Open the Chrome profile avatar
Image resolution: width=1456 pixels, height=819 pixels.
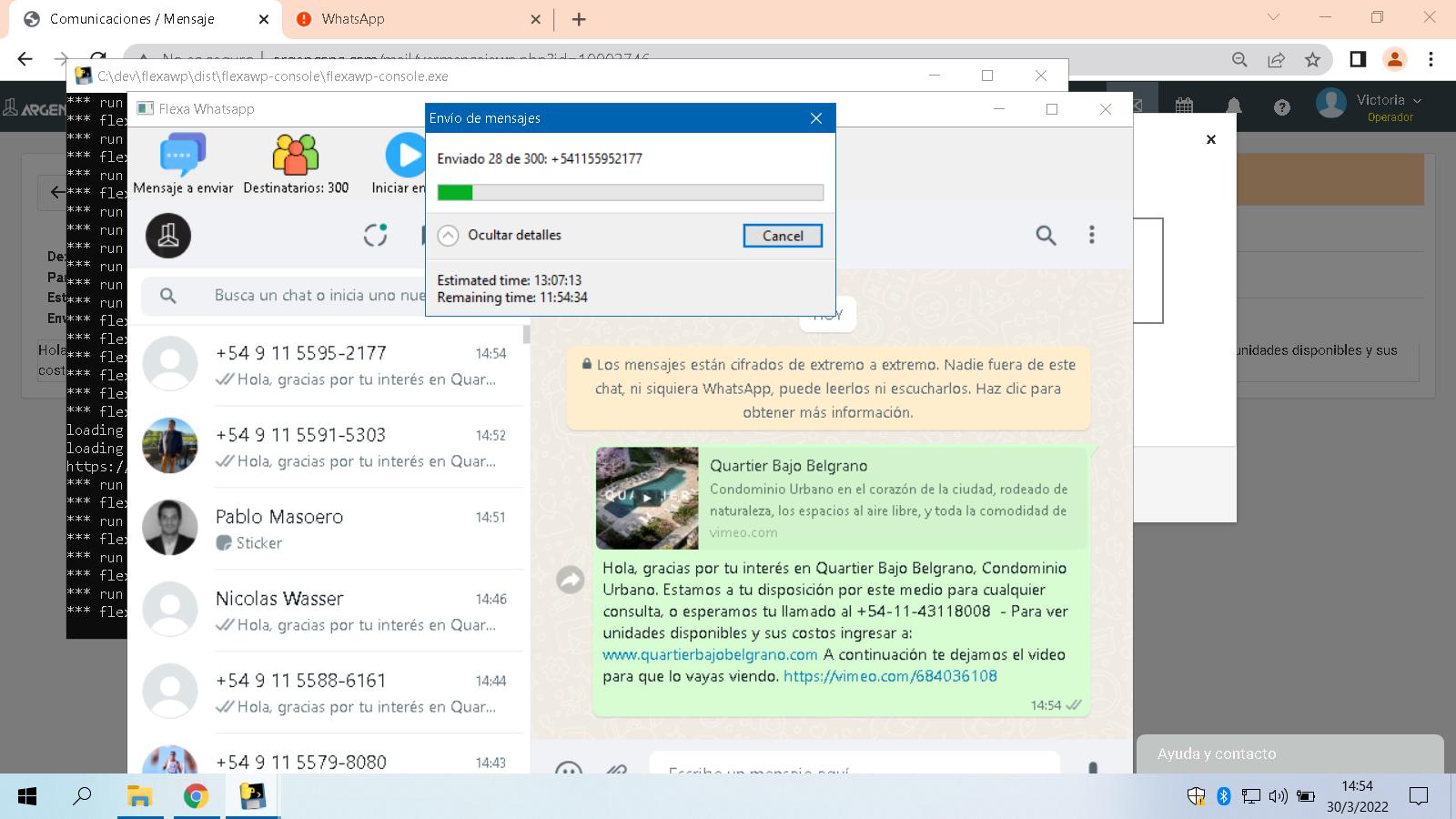(1394, 59)
